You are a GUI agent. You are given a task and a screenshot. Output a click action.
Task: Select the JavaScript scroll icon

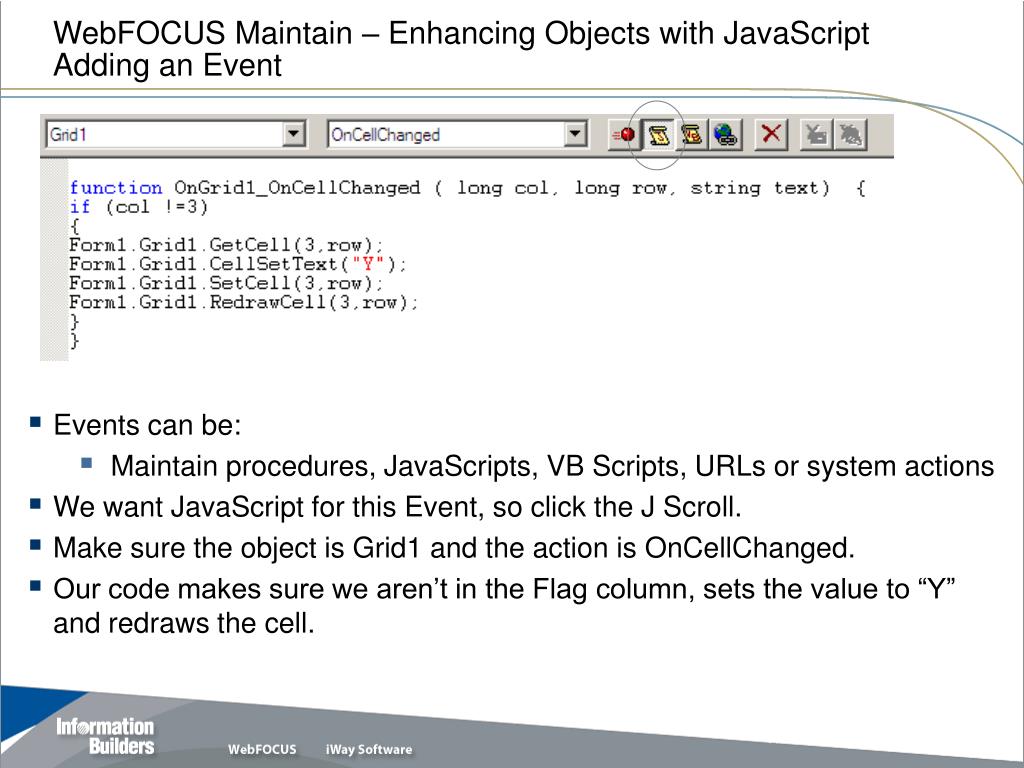tap(658, 135)
